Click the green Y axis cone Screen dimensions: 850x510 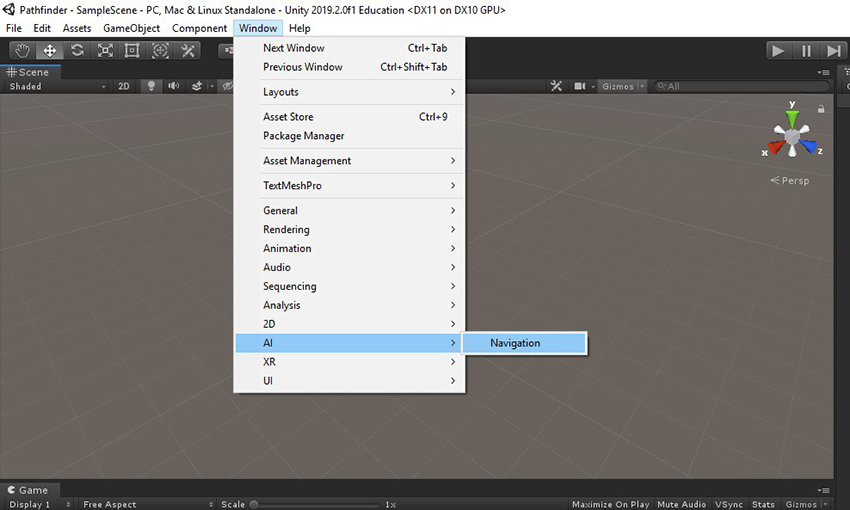pos(793,117)
